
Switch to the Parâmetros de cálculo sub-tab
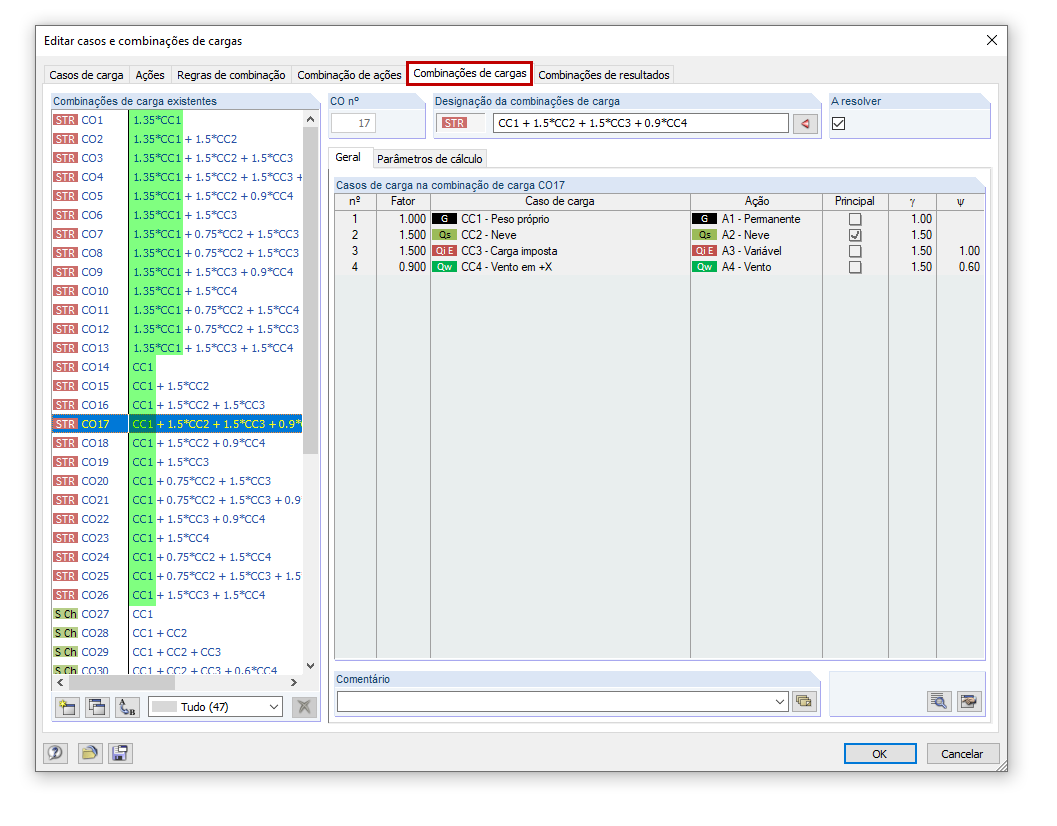point(429,159)
